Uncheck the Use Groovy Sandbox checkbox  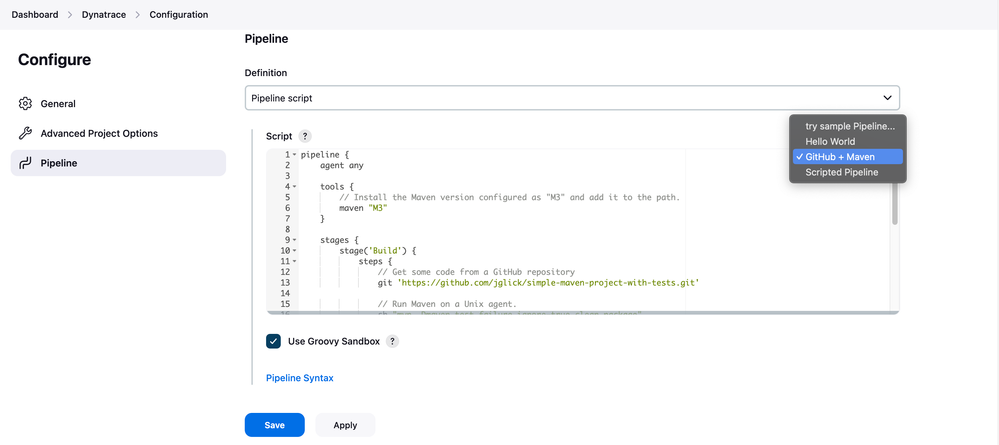[x=273, y=341]
